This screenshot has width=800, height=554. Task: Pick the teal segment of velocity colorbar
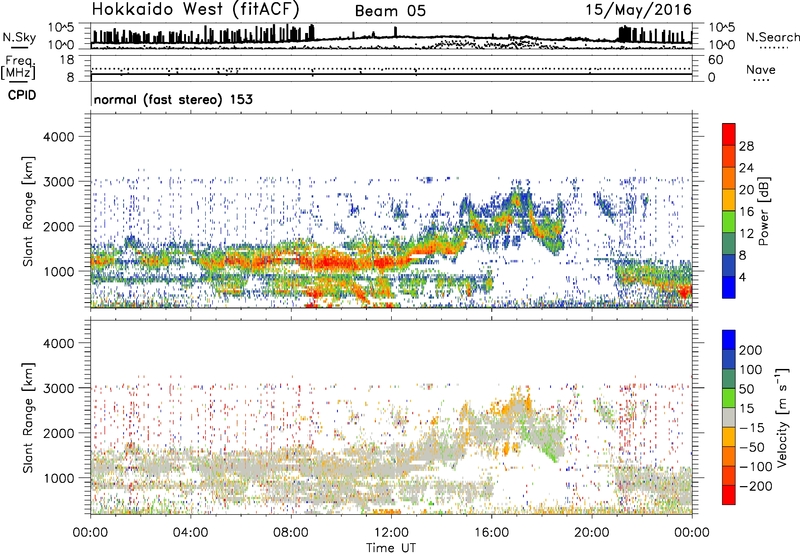pos(729,379)
